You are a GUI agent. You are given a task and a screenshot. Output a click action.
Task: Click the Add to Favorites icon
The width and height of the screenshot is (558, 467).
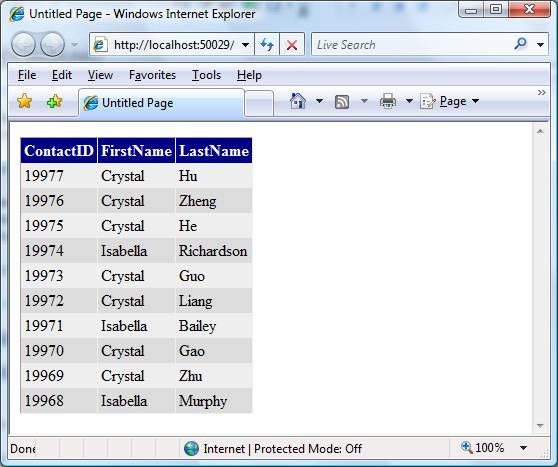54,101
